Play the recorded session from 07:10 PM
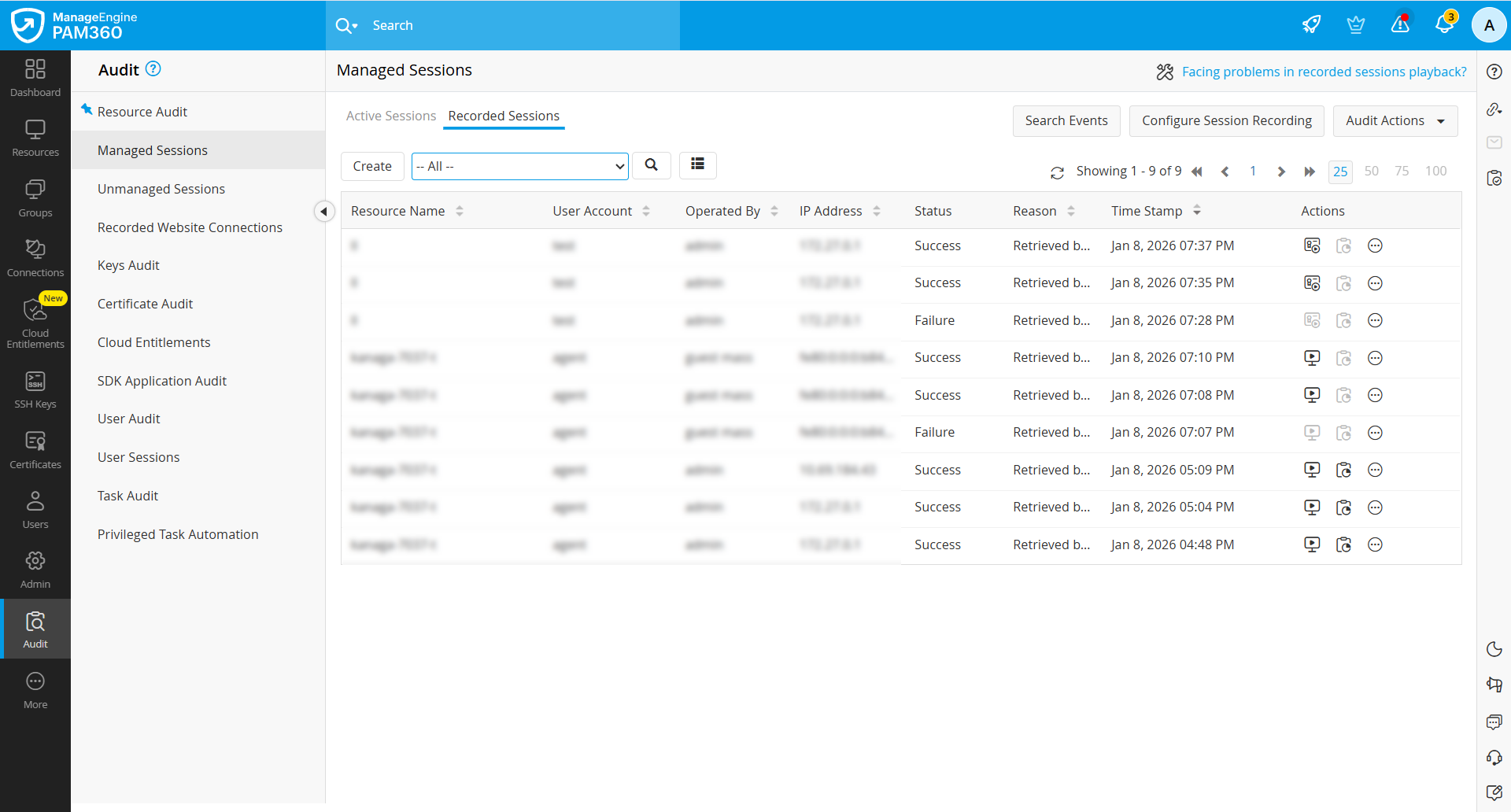Viewport: 1511px width, 812px height. [x=1311, y=358]
